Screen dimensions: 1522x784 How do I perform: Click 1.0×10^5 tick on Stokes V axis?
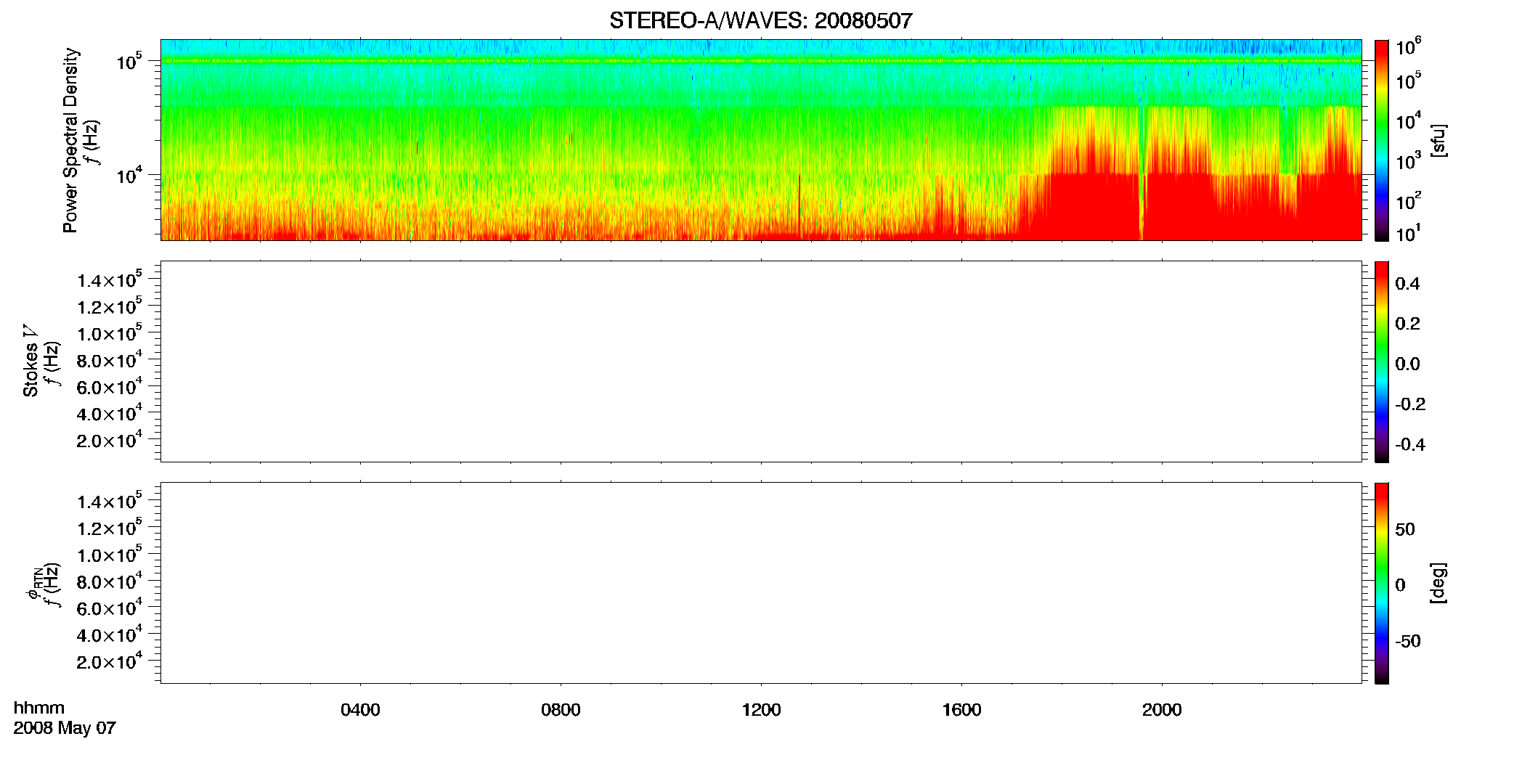point(110,333)
